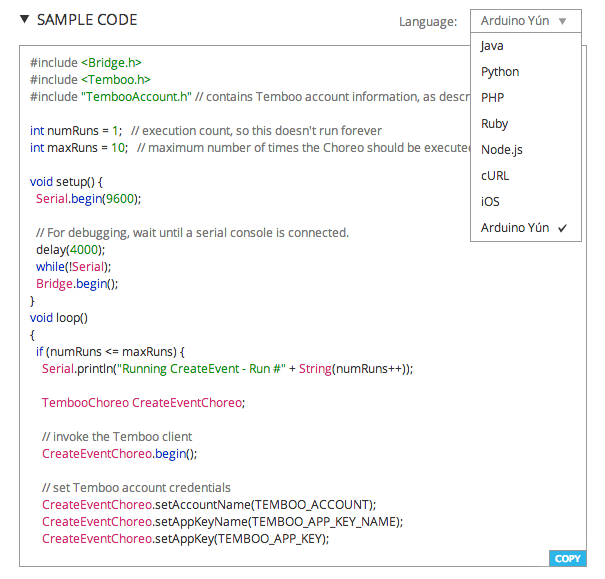Screen dimensions: 605x579
Task: Click the Language label
Action: click(428, 22)
